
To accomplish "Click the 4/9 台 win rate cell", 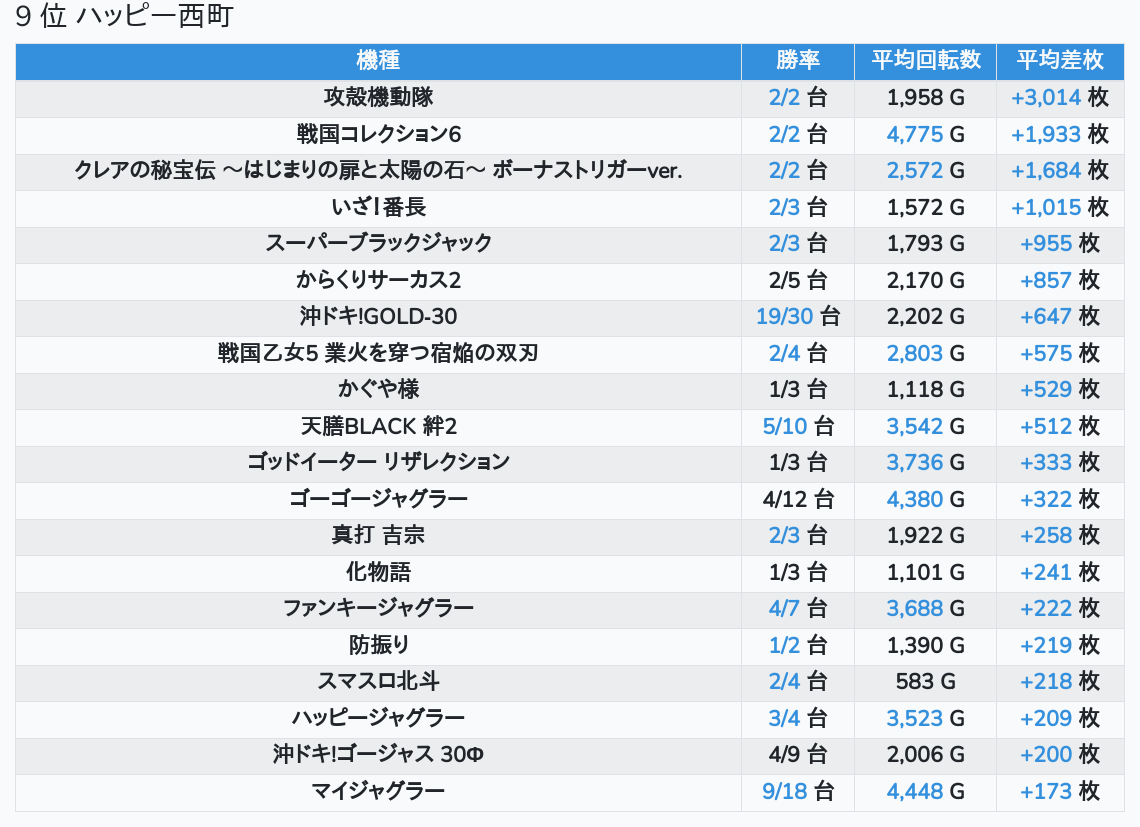I will 798,754.
